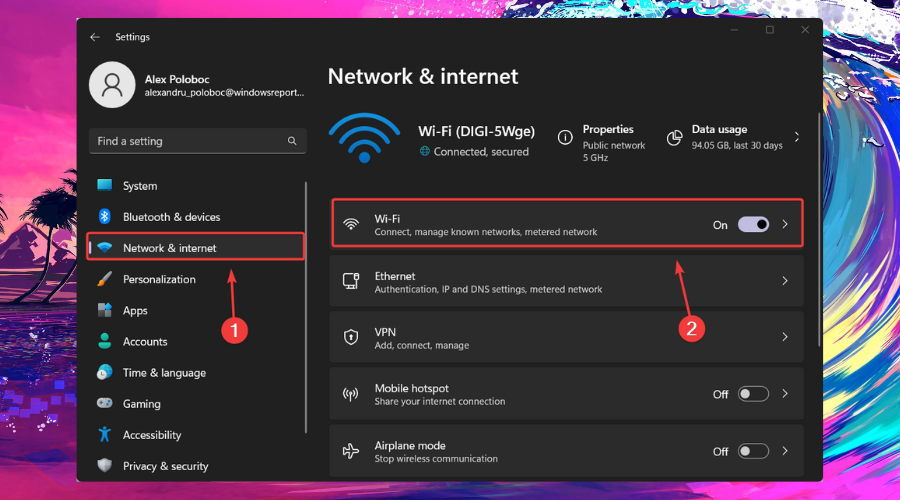Turn on Airplane mode toggle
Viewport: 900px width, 500px height.
[753, 452]
